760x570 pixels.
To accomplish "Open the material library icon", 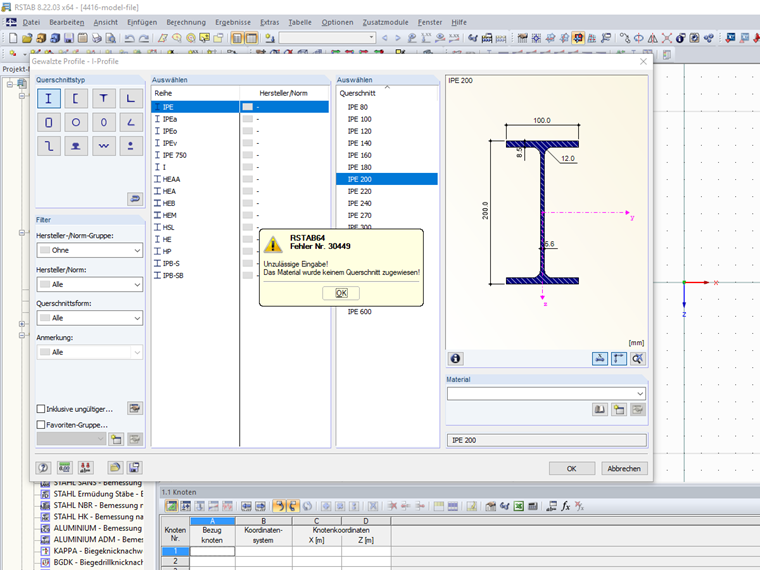I will click(600, 409).
